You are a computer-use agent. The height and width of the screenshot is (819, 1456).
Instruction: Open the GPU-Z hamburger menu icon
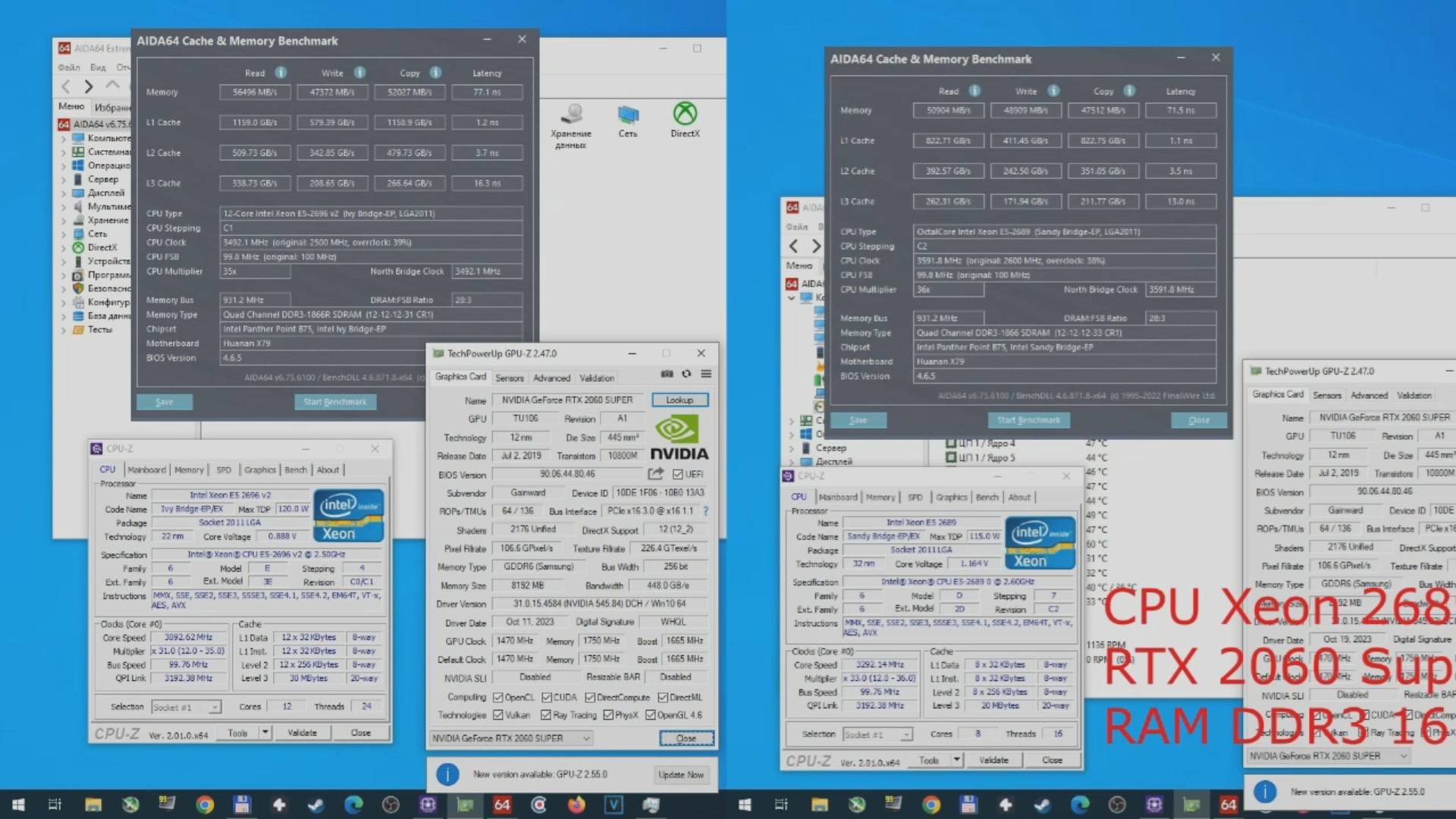(706, 374)
